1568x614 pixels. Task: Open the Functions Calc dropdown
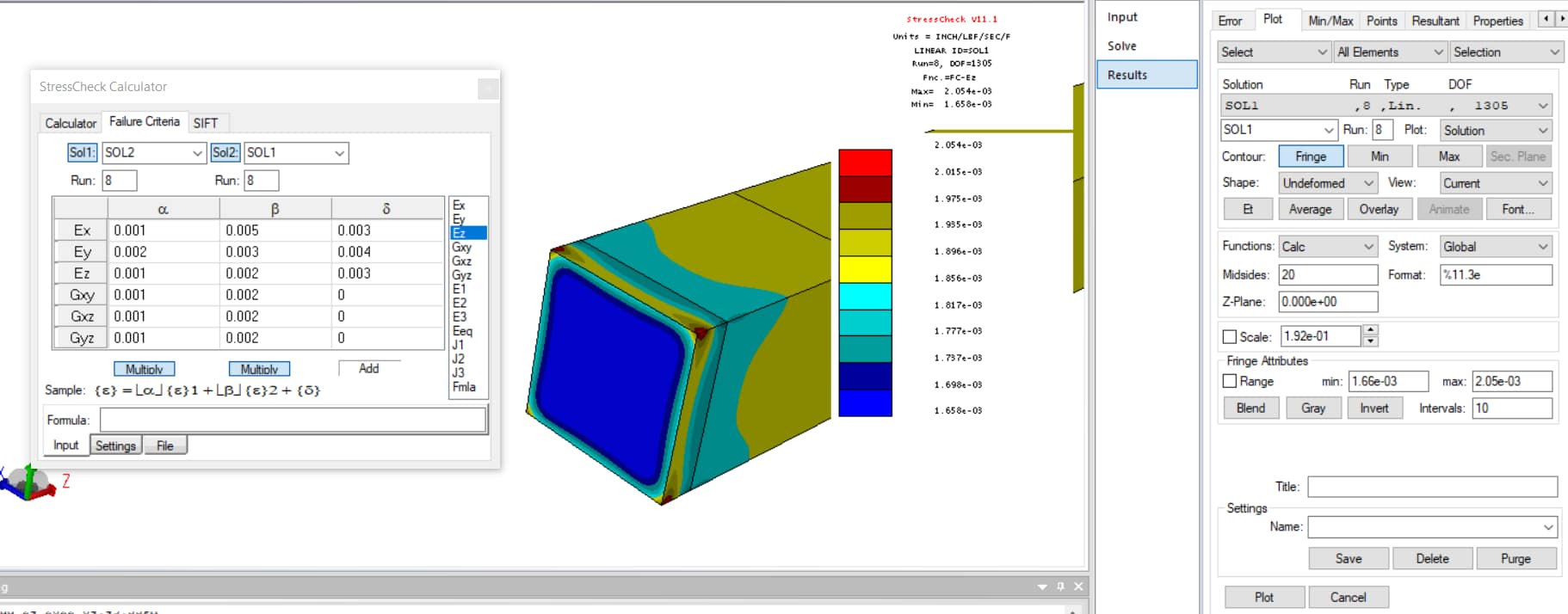pyautogui.click(x=1330, y=247)
